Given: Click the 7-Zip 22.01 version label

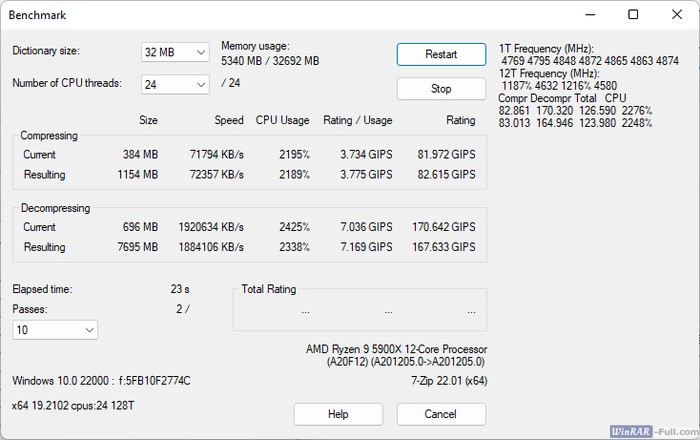Looking at the screenshot, I should 447,381.
